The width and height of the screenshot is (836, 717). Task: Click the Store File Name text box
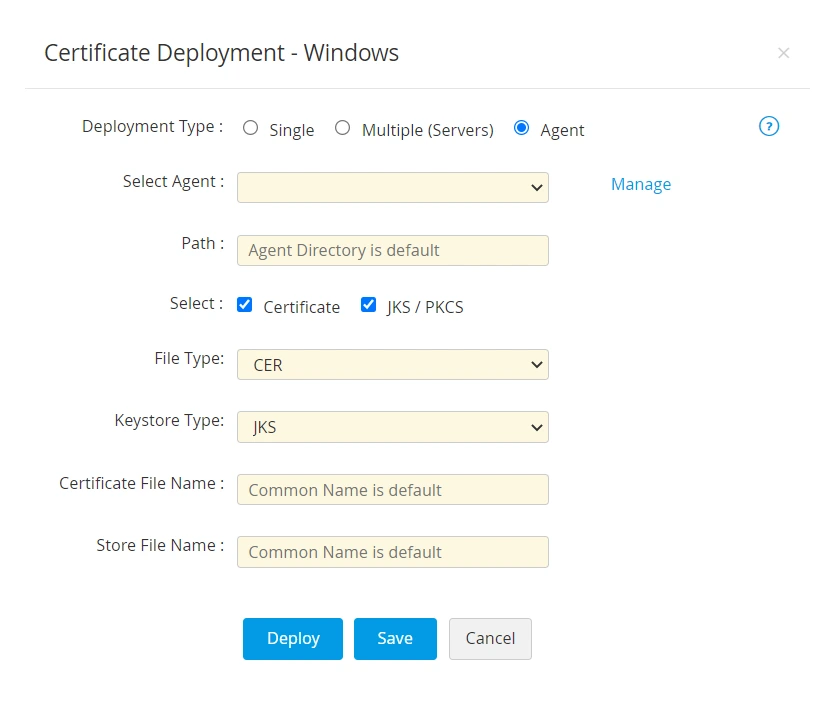pyautogui.click(x=392, y=551)
